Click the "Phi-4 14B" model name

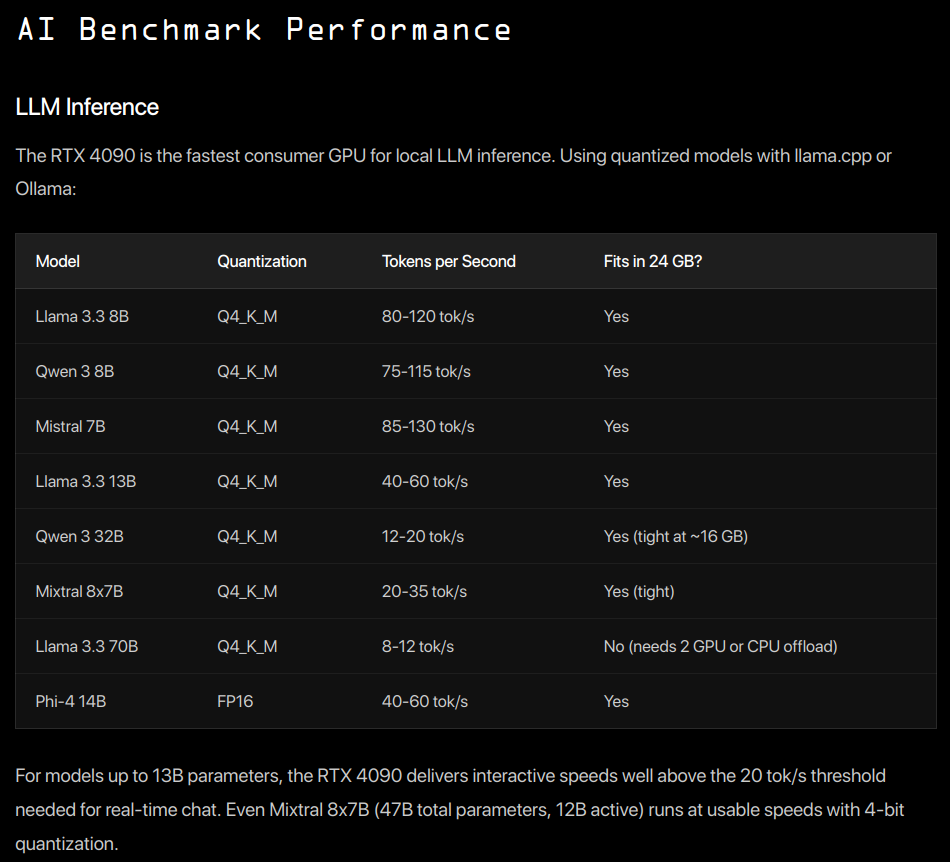70,701
